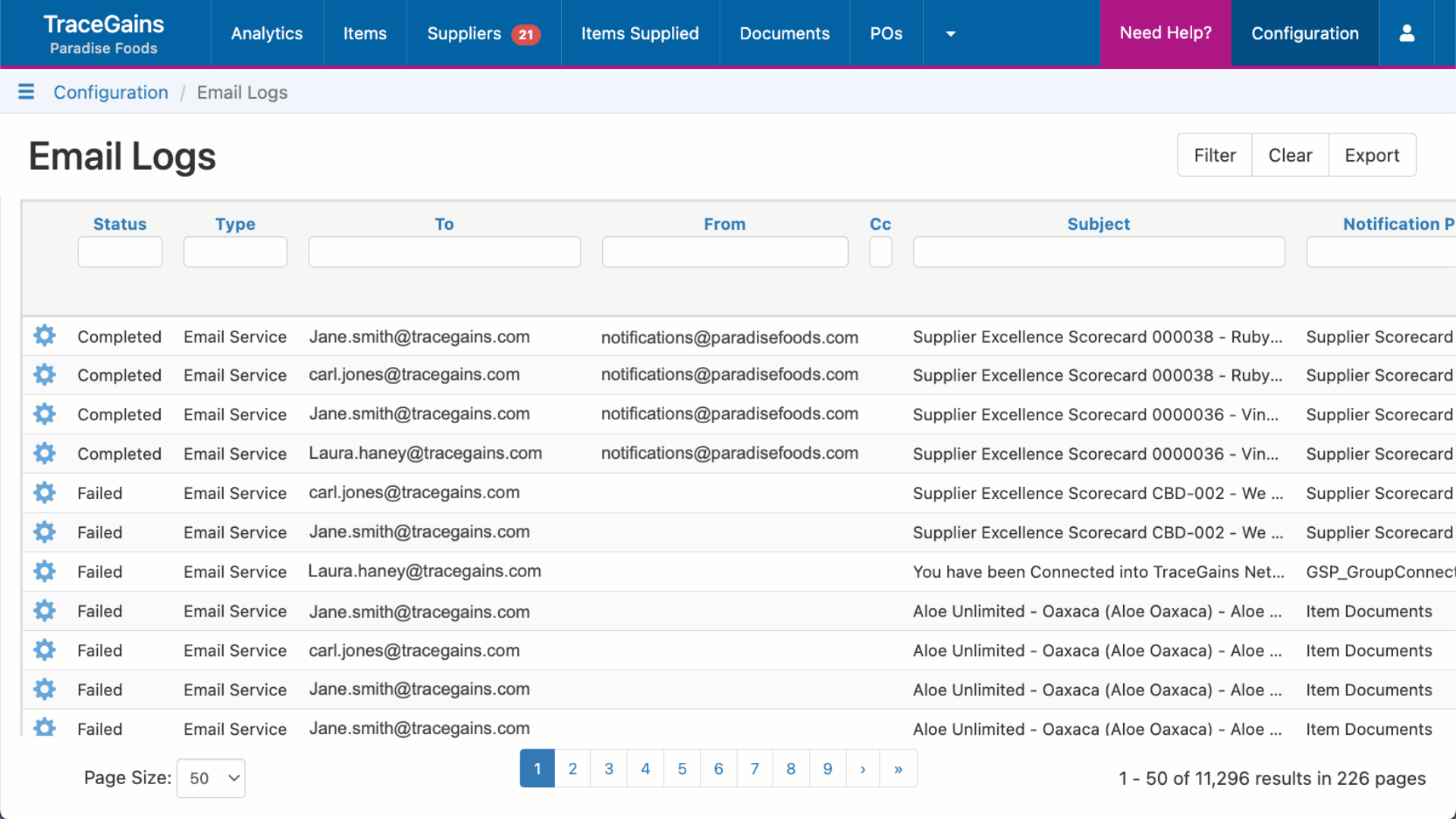Click the Export button
Viewport: 1456px width, 819px height.
click(1372, 155)
